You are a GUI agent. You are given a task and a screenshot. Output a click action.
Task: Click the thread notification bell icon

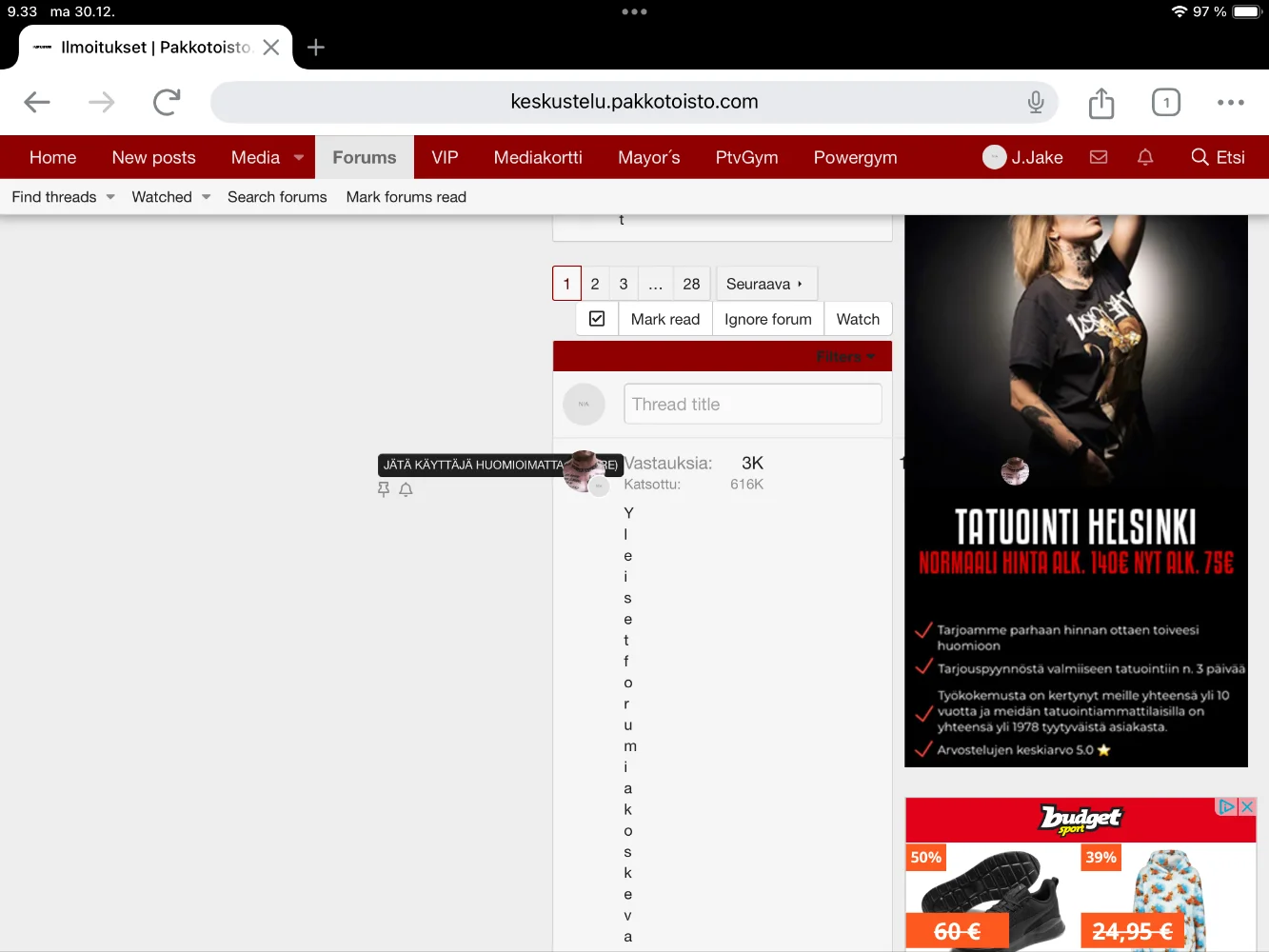(x=406, y=489)
